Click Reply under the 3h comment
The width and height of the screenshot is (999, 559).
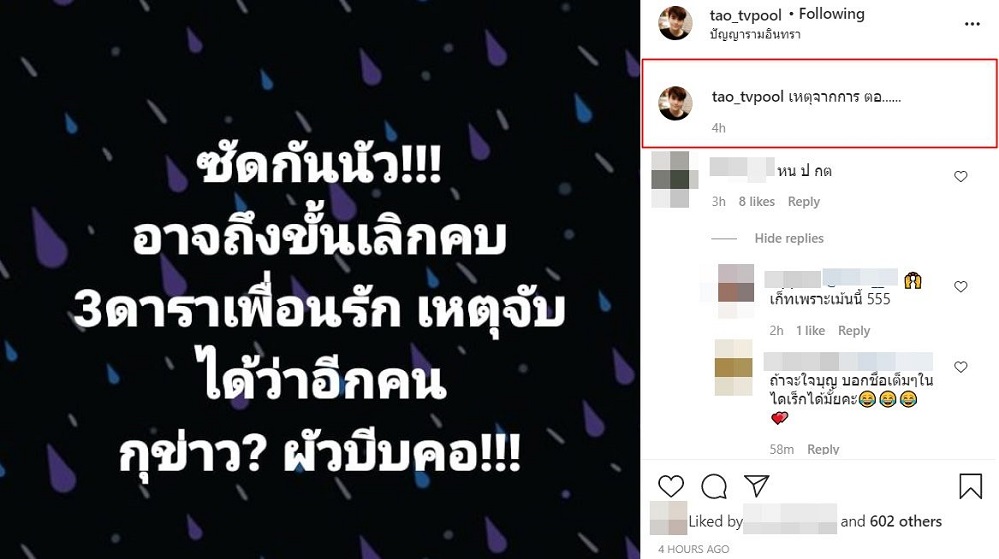click(804, 201)
